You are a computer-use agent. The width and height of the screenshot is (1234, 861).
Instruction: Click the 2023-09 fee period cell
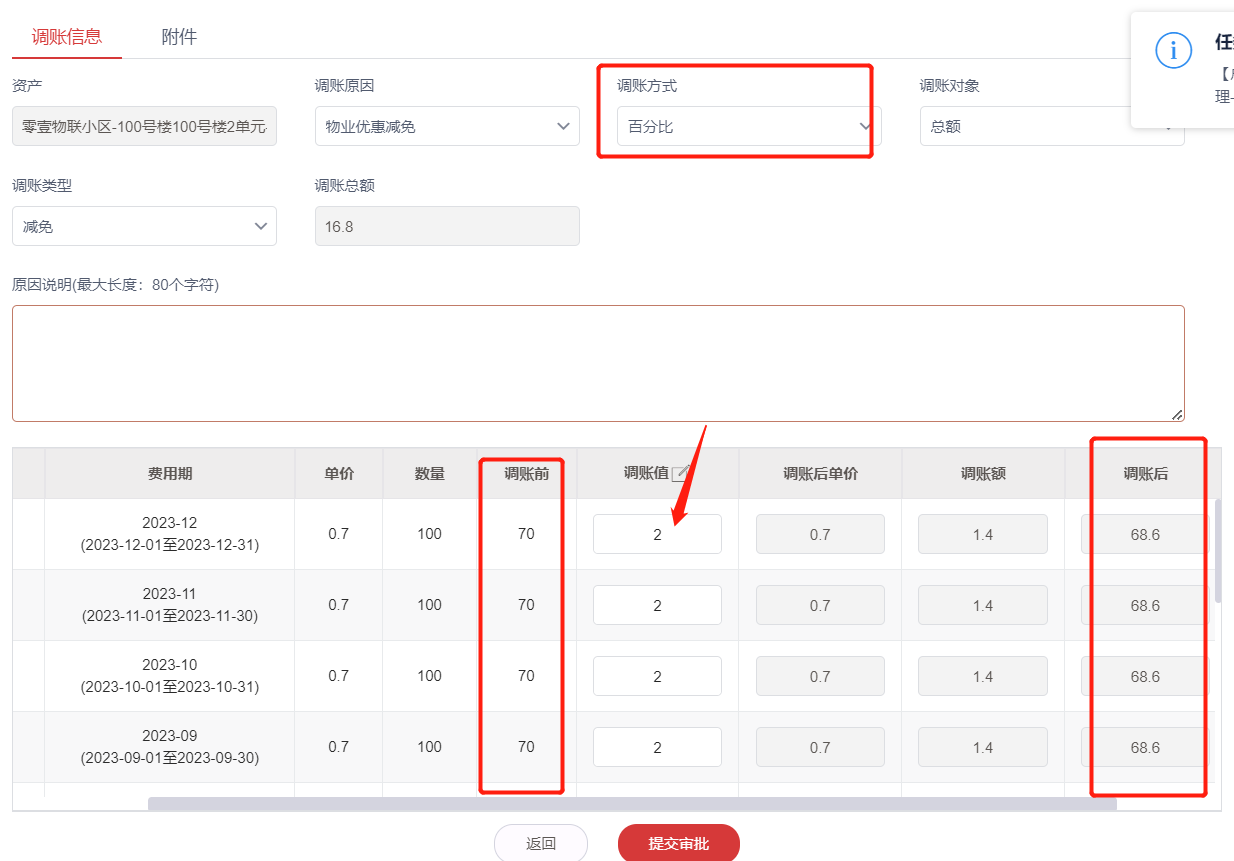click(170, 747)
